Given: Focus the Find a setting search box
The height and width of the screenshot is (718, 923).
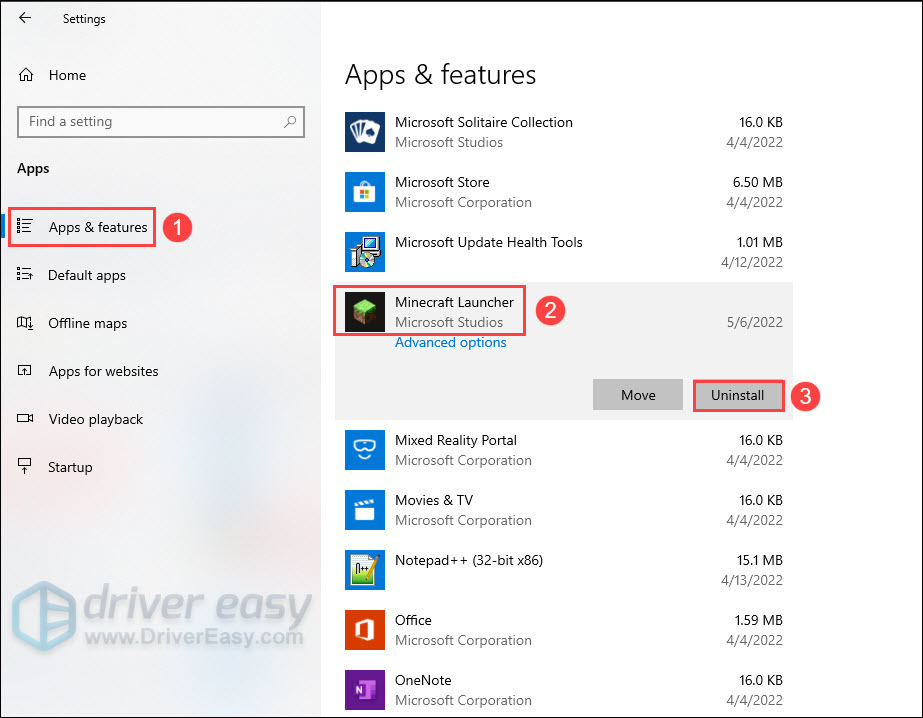Looking at the screenshot, I should [x=161, y=122].
